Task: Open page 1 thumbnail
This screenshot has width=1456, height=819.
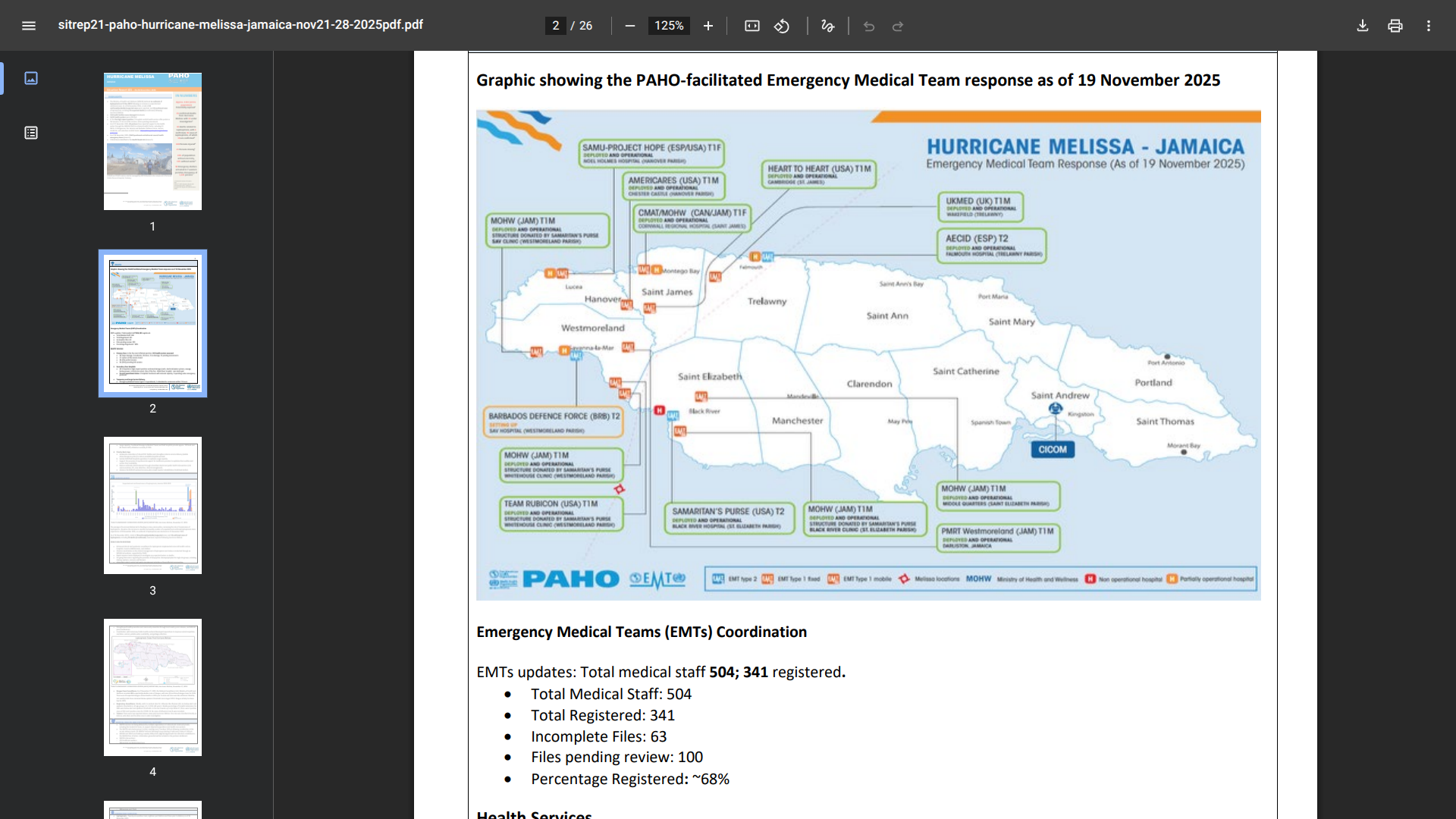Action: [x=152, y=141]
